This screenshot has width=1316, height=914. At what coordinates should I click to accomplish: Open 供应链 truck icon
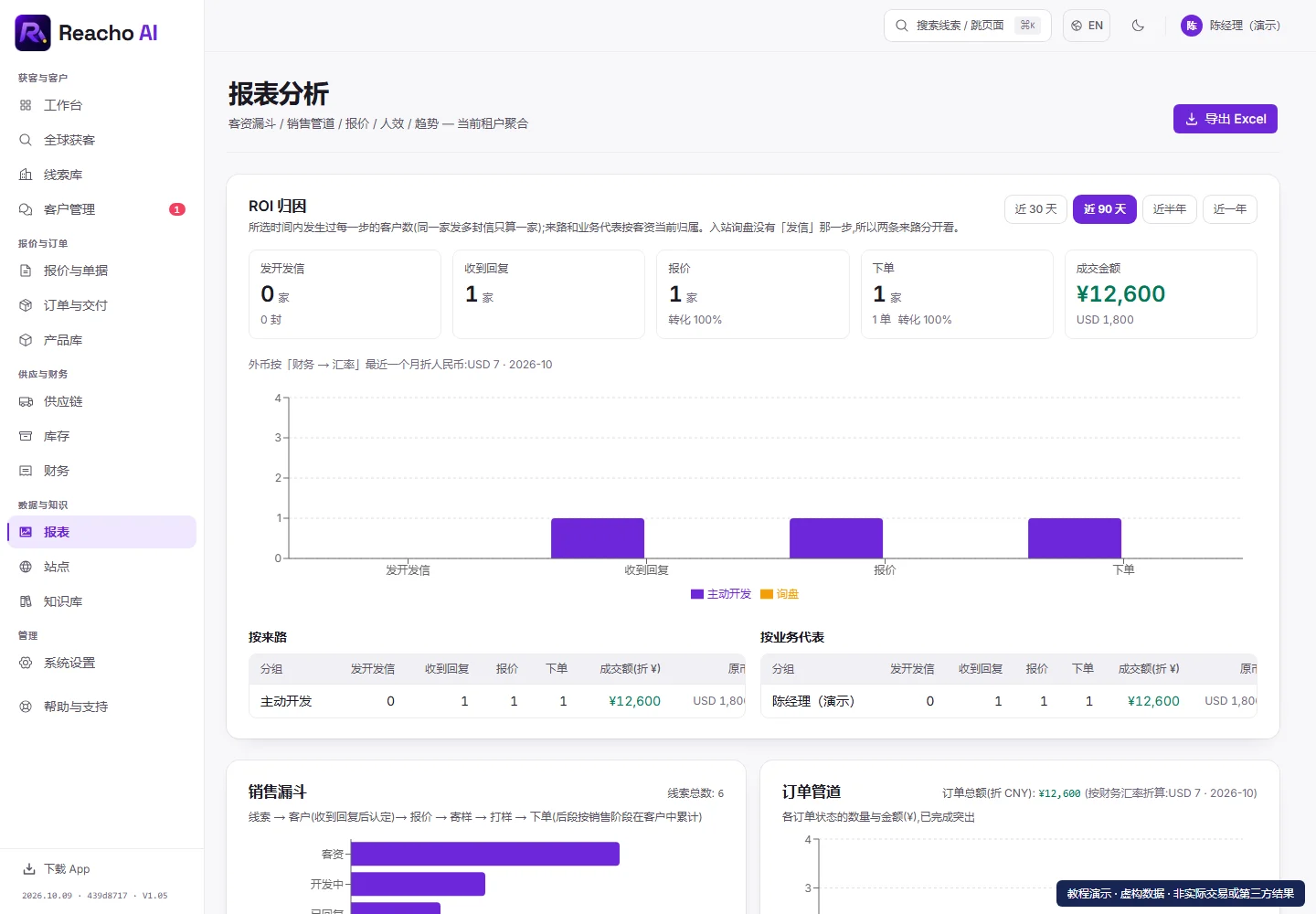click(x=26, y=401)
